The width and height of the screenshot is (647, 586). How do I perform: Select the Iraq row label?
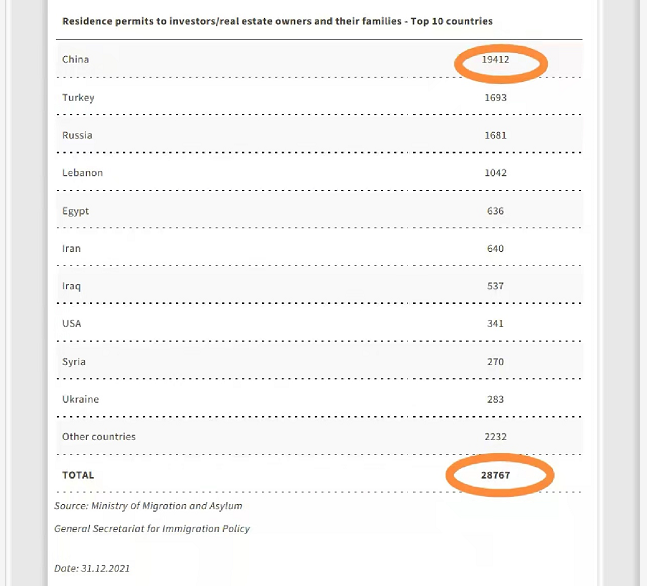point(72,286)
